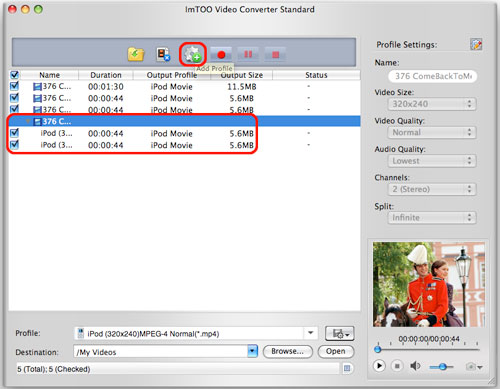Open the Destination path dropdown arrow

252,351
